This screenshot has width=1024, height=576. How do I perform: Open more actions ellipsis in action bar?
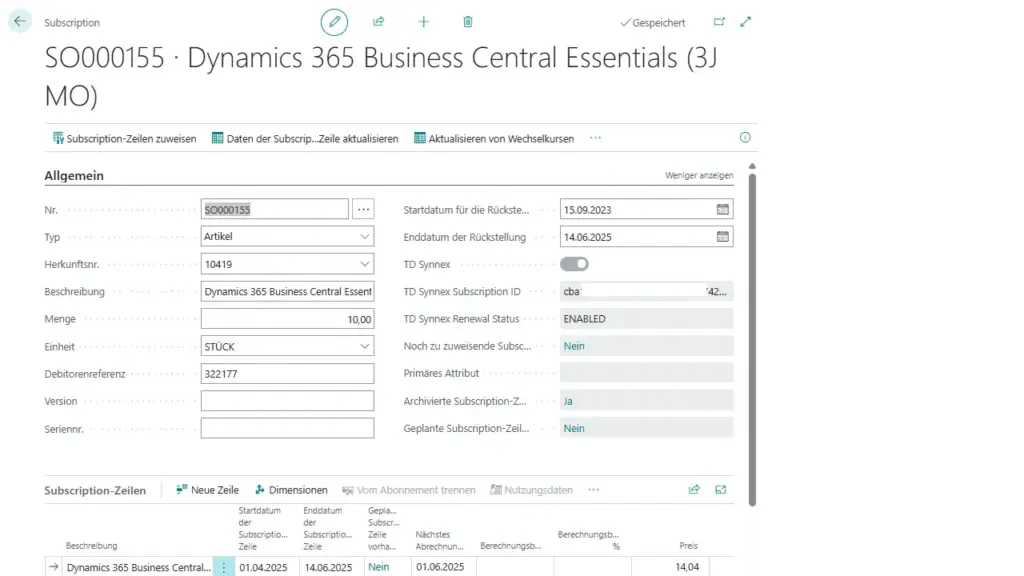tap(595, 138)
